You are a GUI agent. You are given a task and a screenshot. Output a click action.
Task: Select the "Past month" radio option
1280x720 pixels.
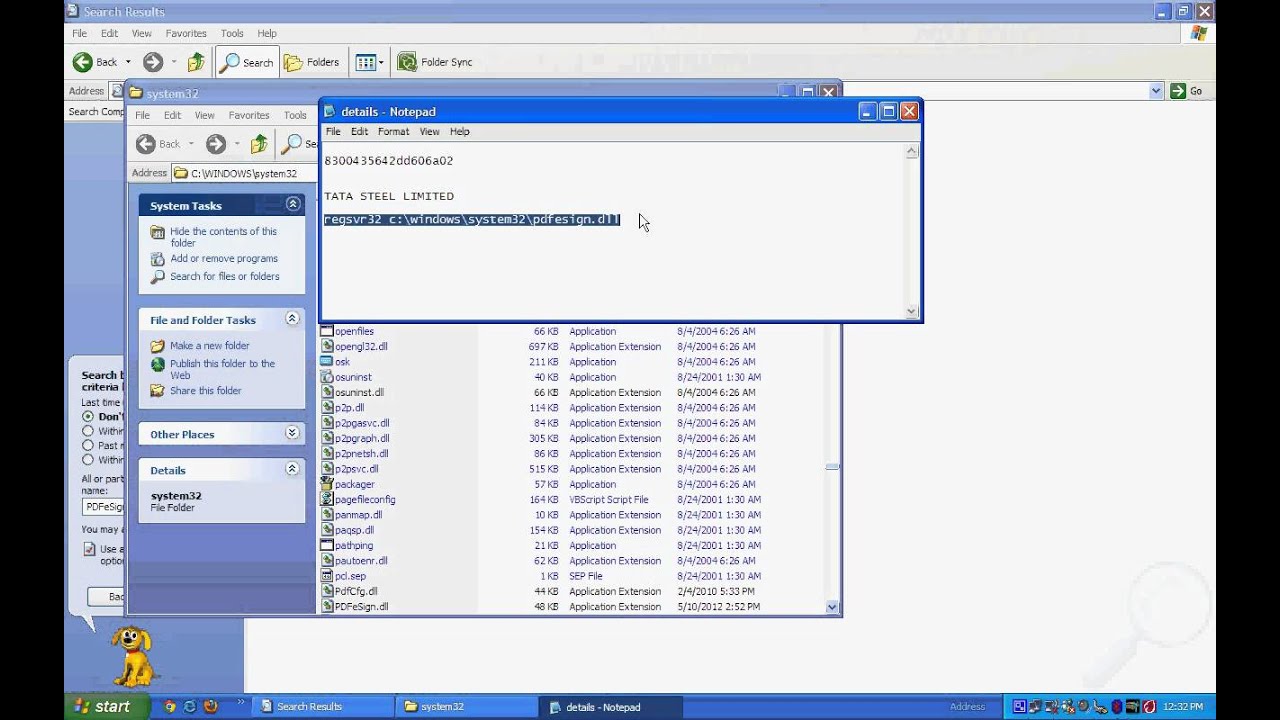[x=88, y=445]
